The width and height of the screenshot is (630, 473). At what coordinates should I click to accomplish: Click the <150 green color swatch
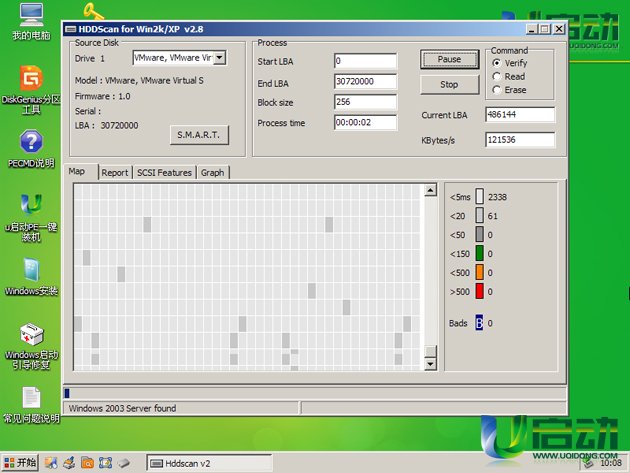tap(479, 253)
